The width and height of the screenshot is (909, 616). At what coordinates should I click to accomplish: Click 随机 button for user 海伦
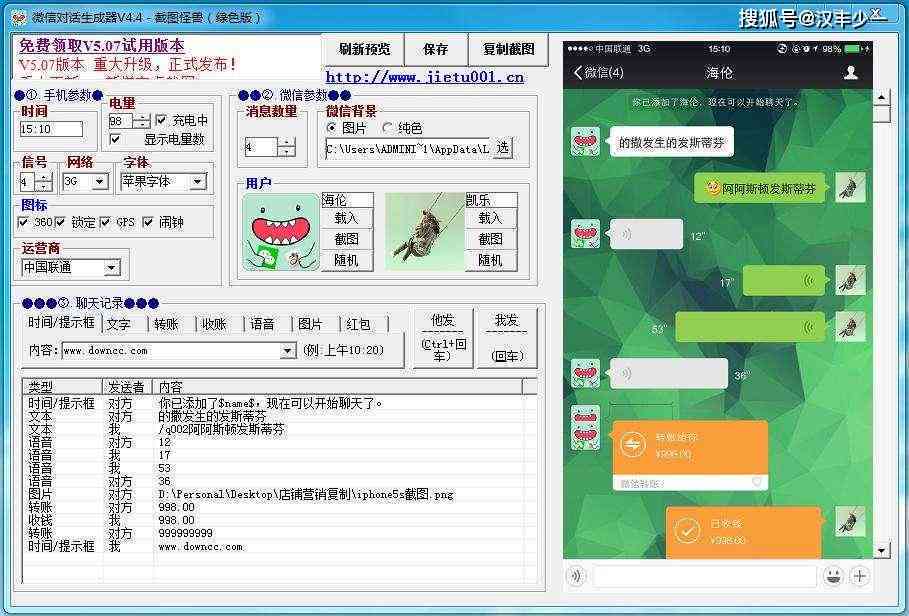[x=346, y=261]
